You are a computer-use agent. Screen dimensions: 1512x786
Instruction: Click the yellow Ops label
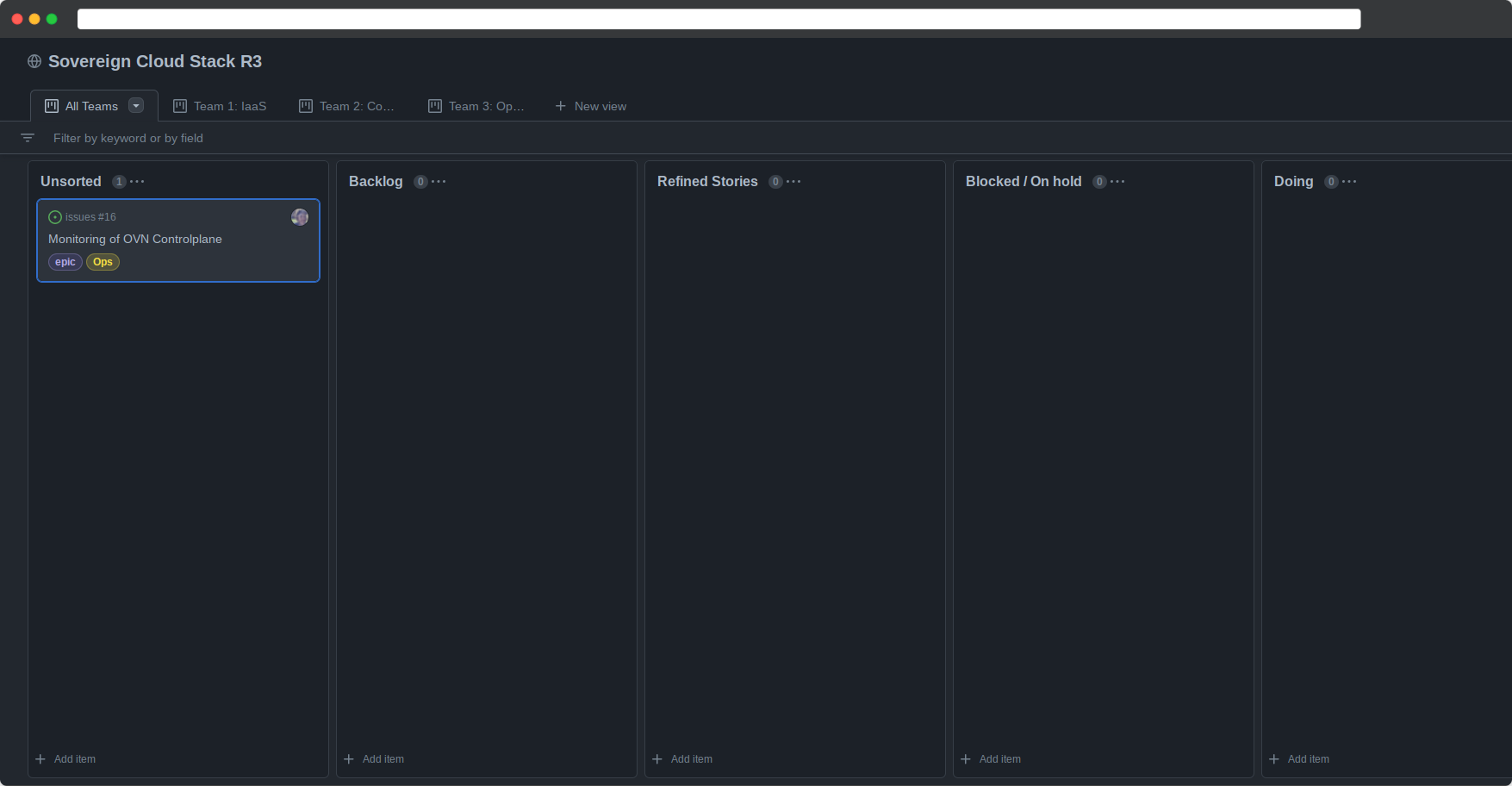tap(103, 262)
